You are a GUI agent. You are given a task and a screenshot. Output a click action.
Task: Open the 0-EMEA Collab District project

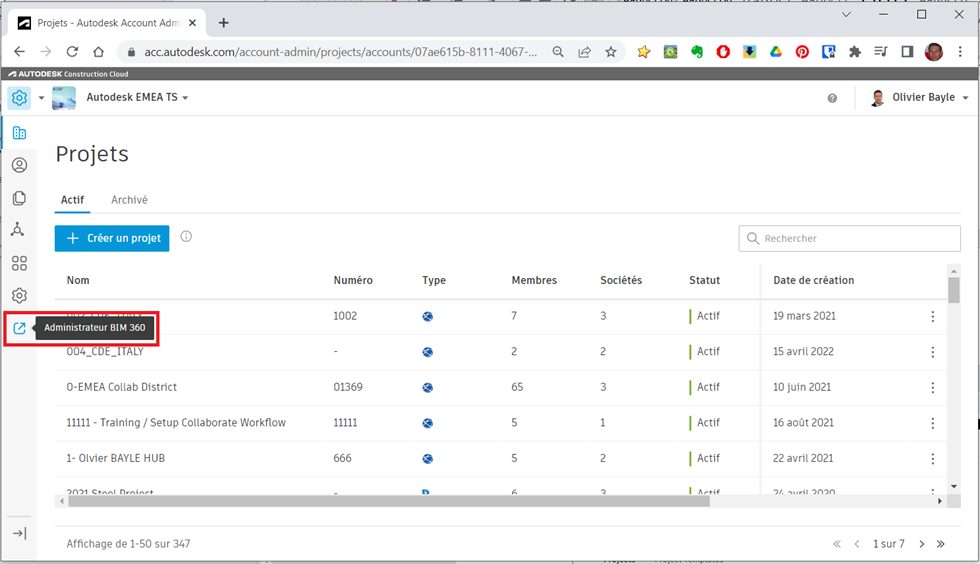pyautogui.click(x=121, y=387)
